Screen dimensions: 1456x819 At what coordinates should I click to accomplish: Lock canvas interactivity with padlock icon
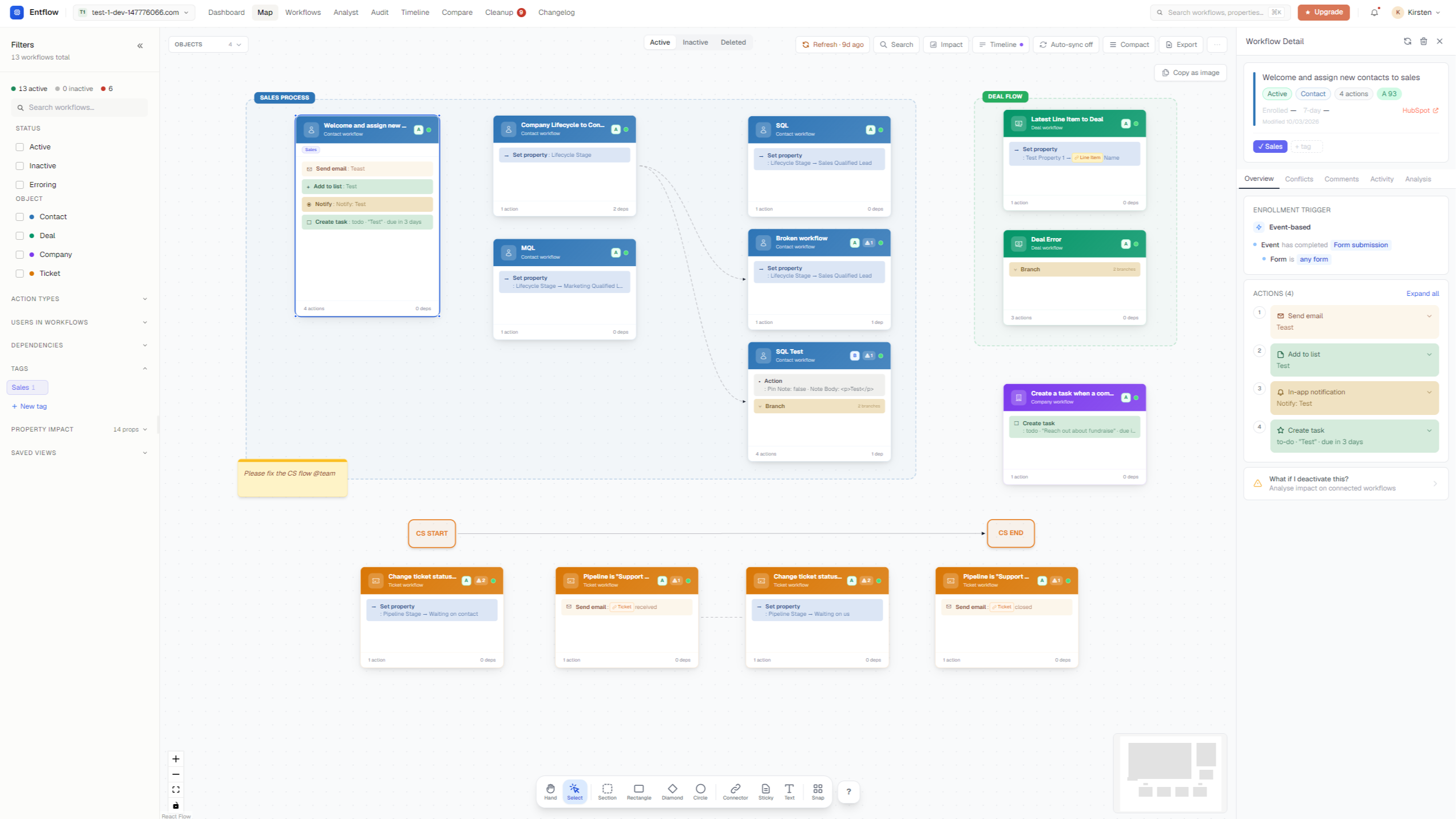click(176, 805)
